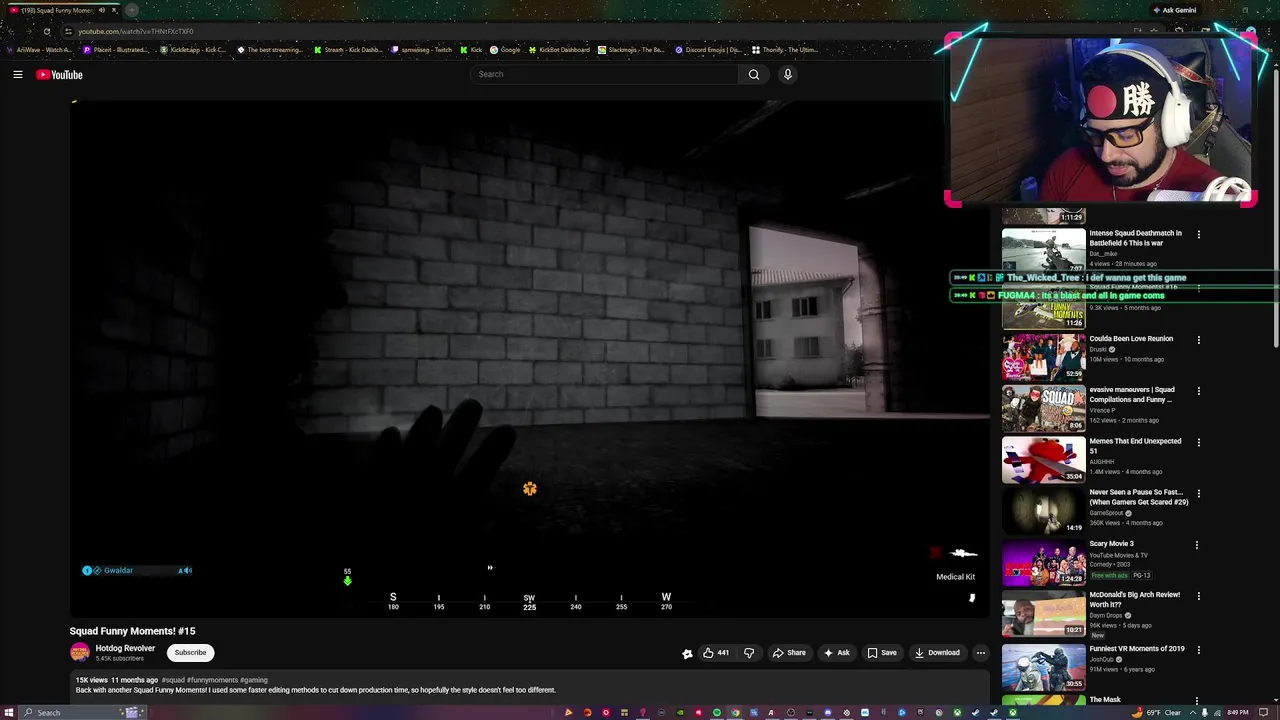Open more actions under the video
The height and width of the screenshot is (720, 1280).
pyautogui.click(x=981, y=653)
